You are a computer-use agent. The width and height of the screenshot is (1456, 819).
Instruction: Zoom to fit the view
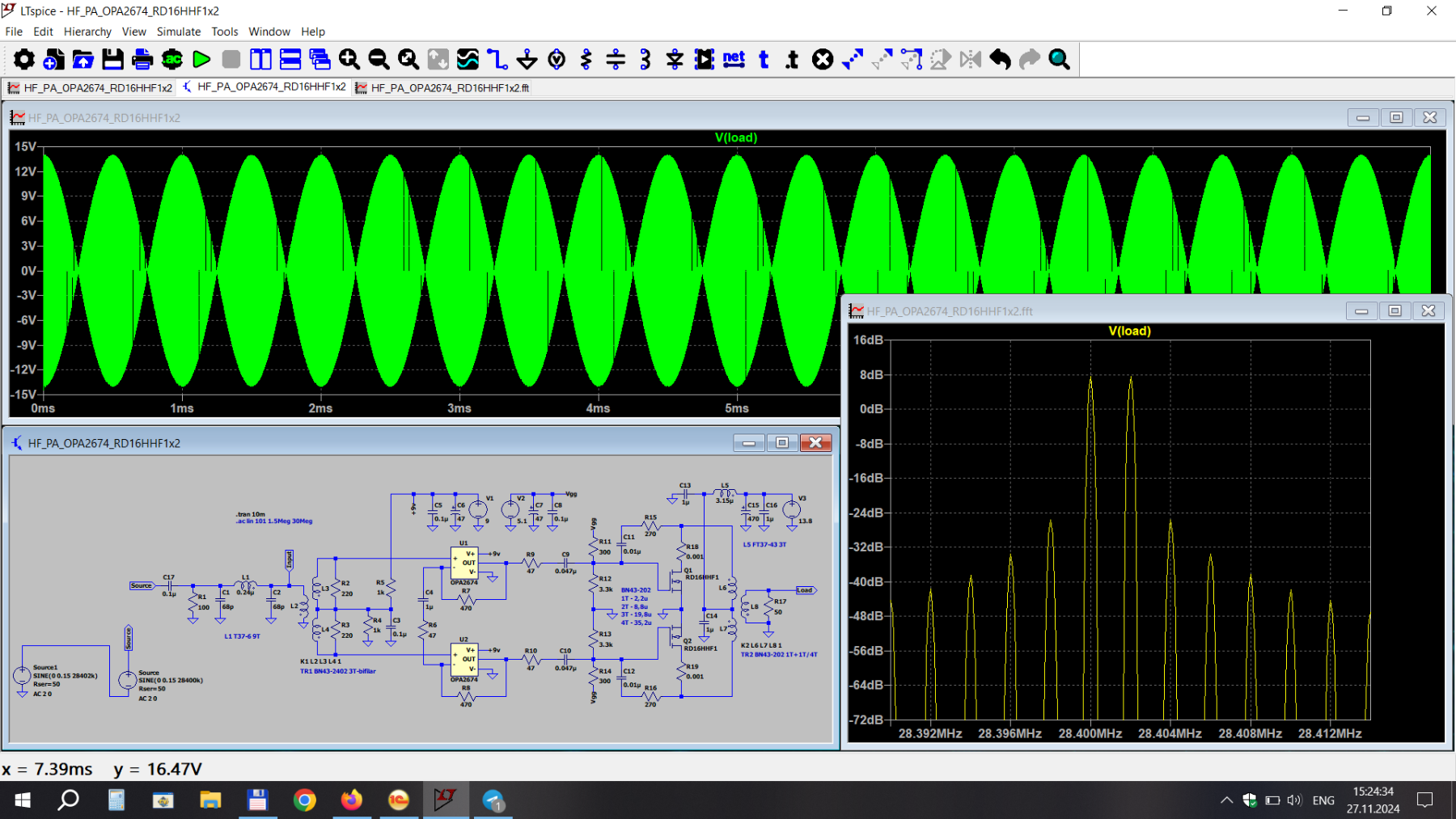pyautogui.click(x=408, y=59)
